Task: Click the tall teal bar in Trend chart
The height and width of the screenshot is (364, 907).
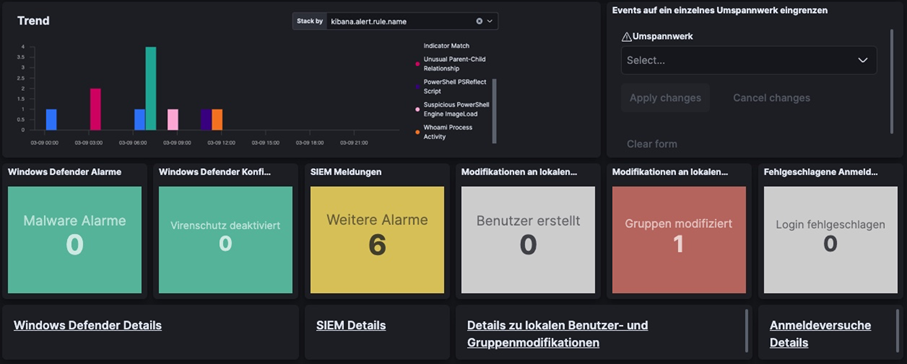Action: click(151, 89)
